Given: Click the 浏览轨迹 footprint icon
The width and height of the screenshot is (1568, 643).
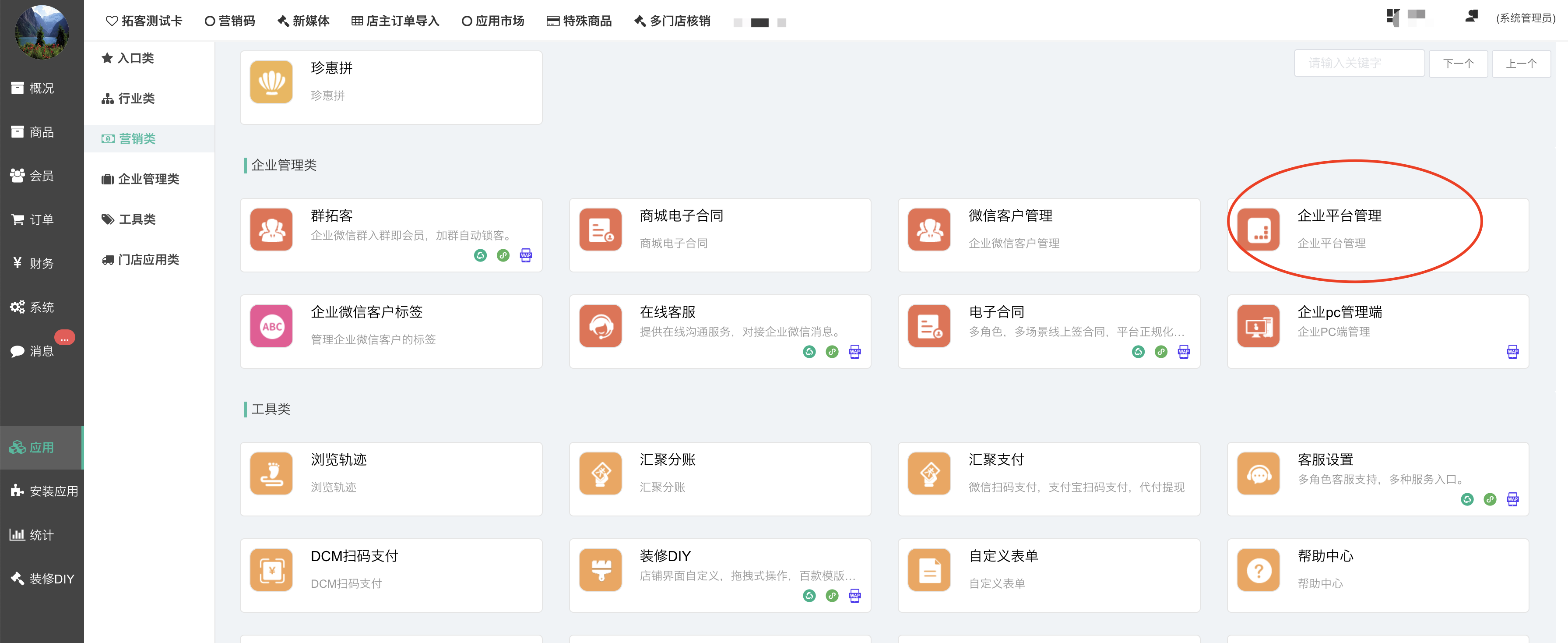Looking at the screenshot, I should [271, 473].
